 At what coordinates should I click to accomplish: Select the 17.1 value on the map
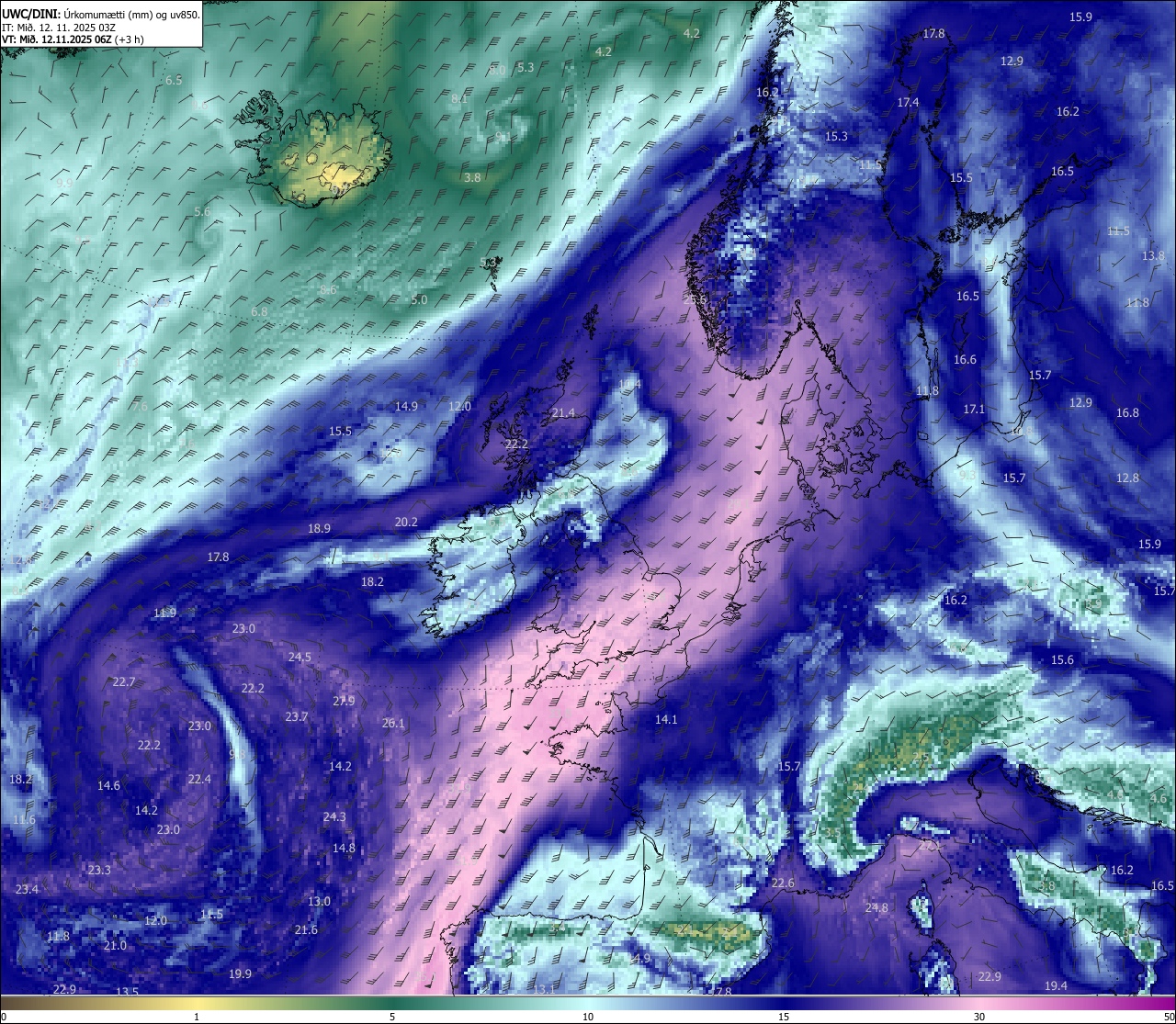(974, 409)
